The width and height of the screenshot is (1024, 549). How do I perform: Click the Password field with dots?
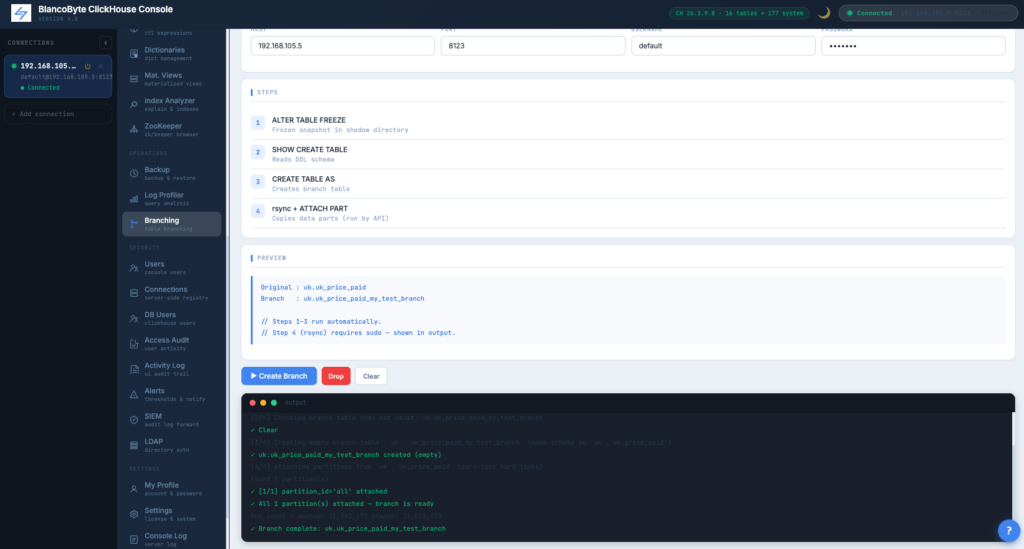(913, 46)
